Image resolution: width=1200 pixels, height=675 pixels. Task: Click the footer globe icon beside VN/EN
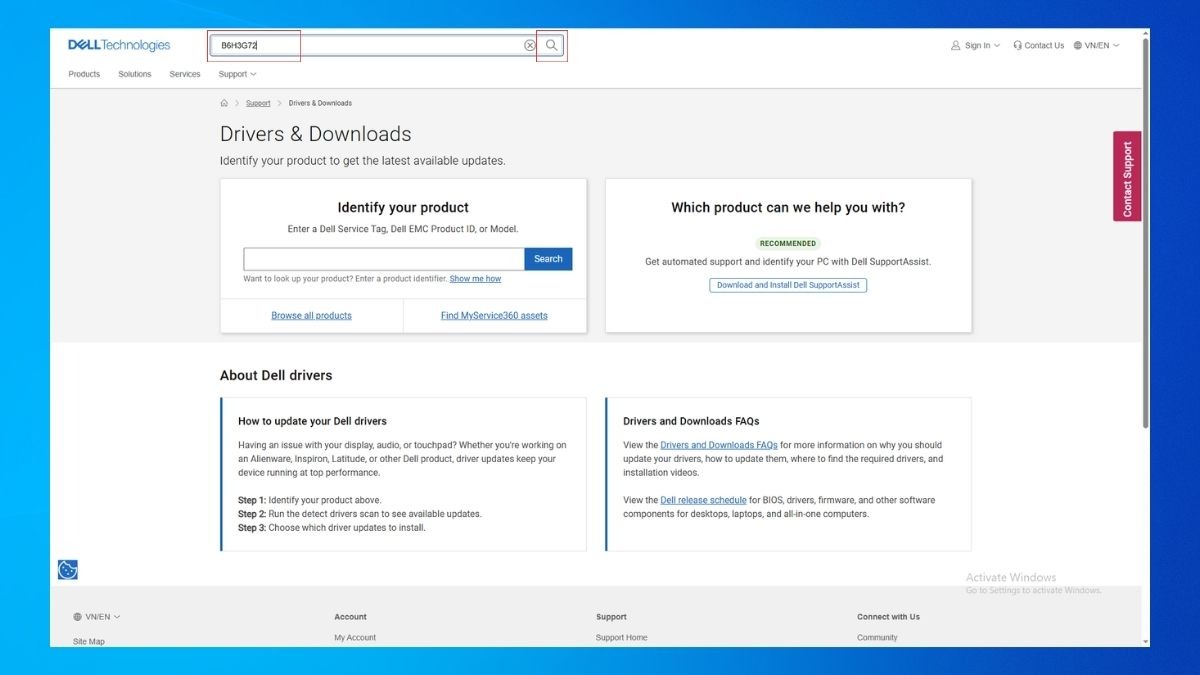point(77,617)
